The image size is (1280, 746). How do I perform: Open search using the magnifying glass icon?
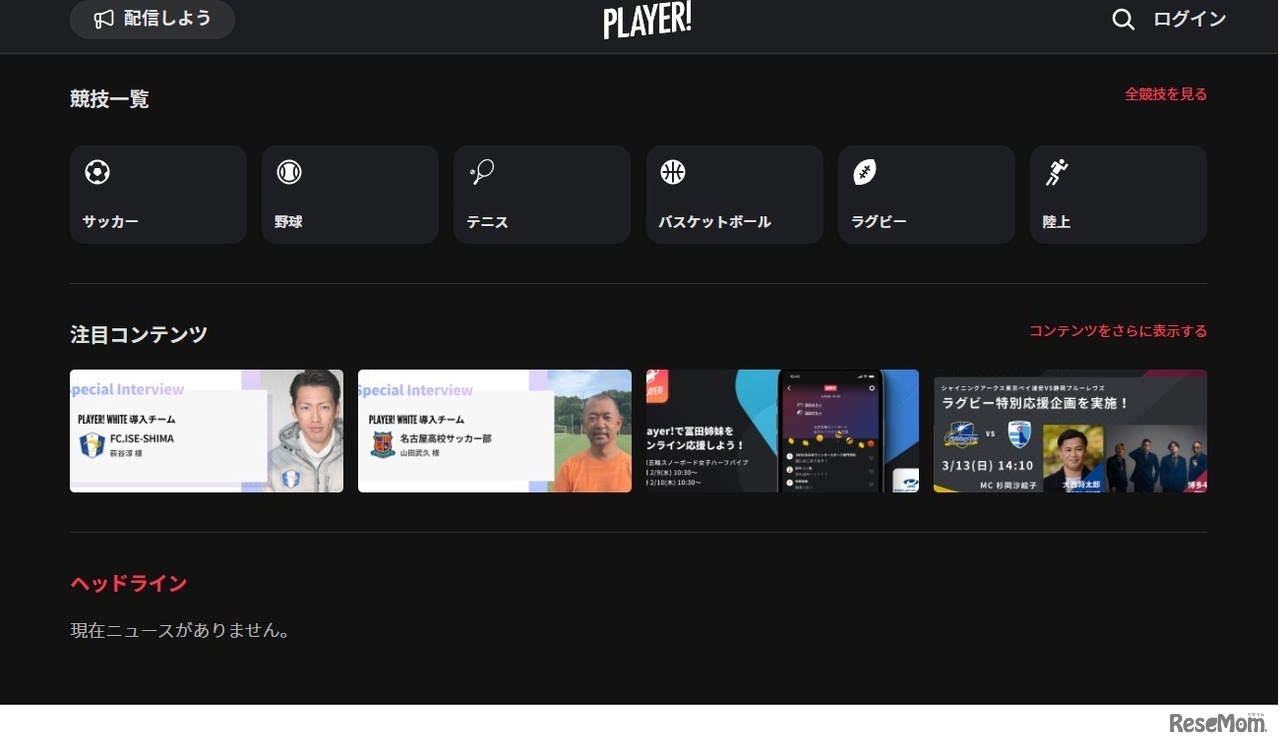(x=1122, y=19)
